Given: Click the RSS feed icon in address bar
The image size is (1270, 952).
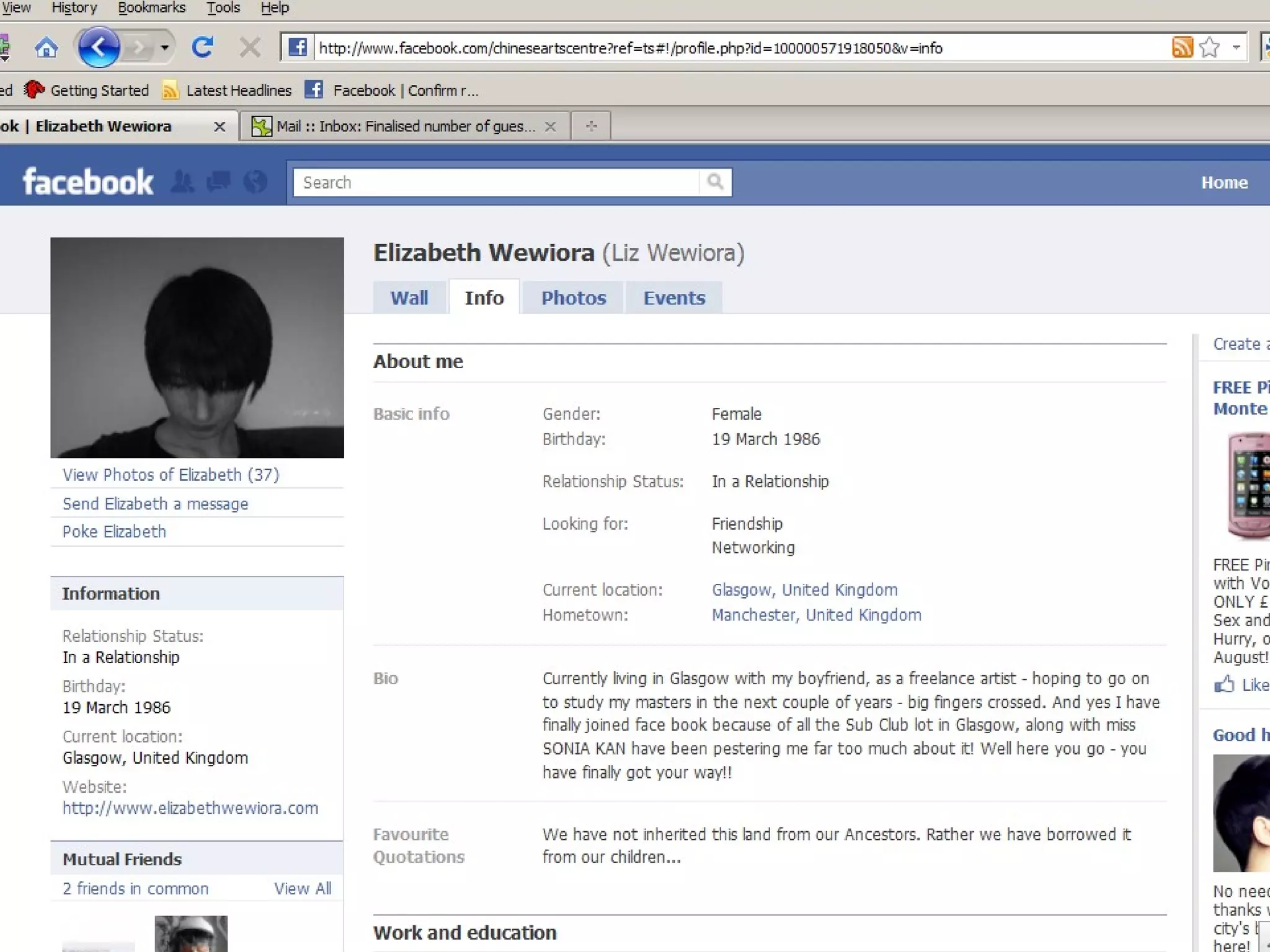Looking at the screenshot, I should point(1182,47).
